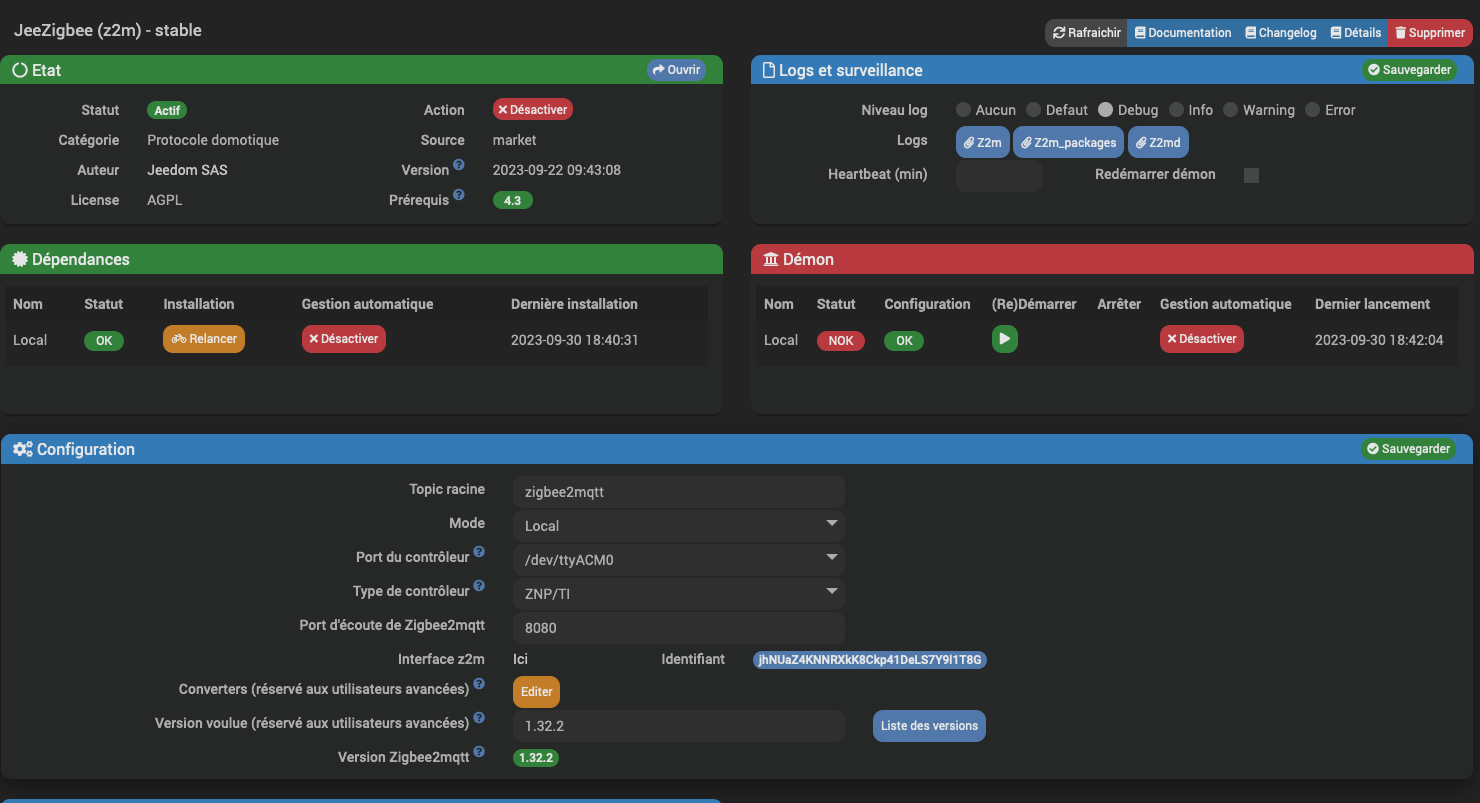Screen dimensions: 1480x803
Task: Open the Z2m log file
Action: [982, 142]
